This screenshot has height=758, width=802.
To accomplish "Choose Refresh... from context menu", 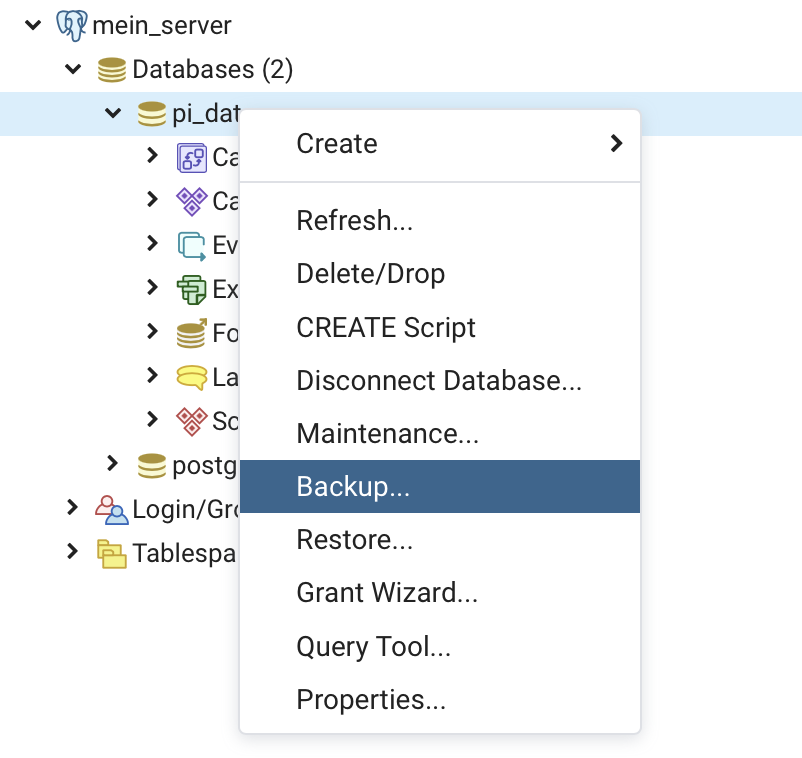I will (x=440, y=221).
